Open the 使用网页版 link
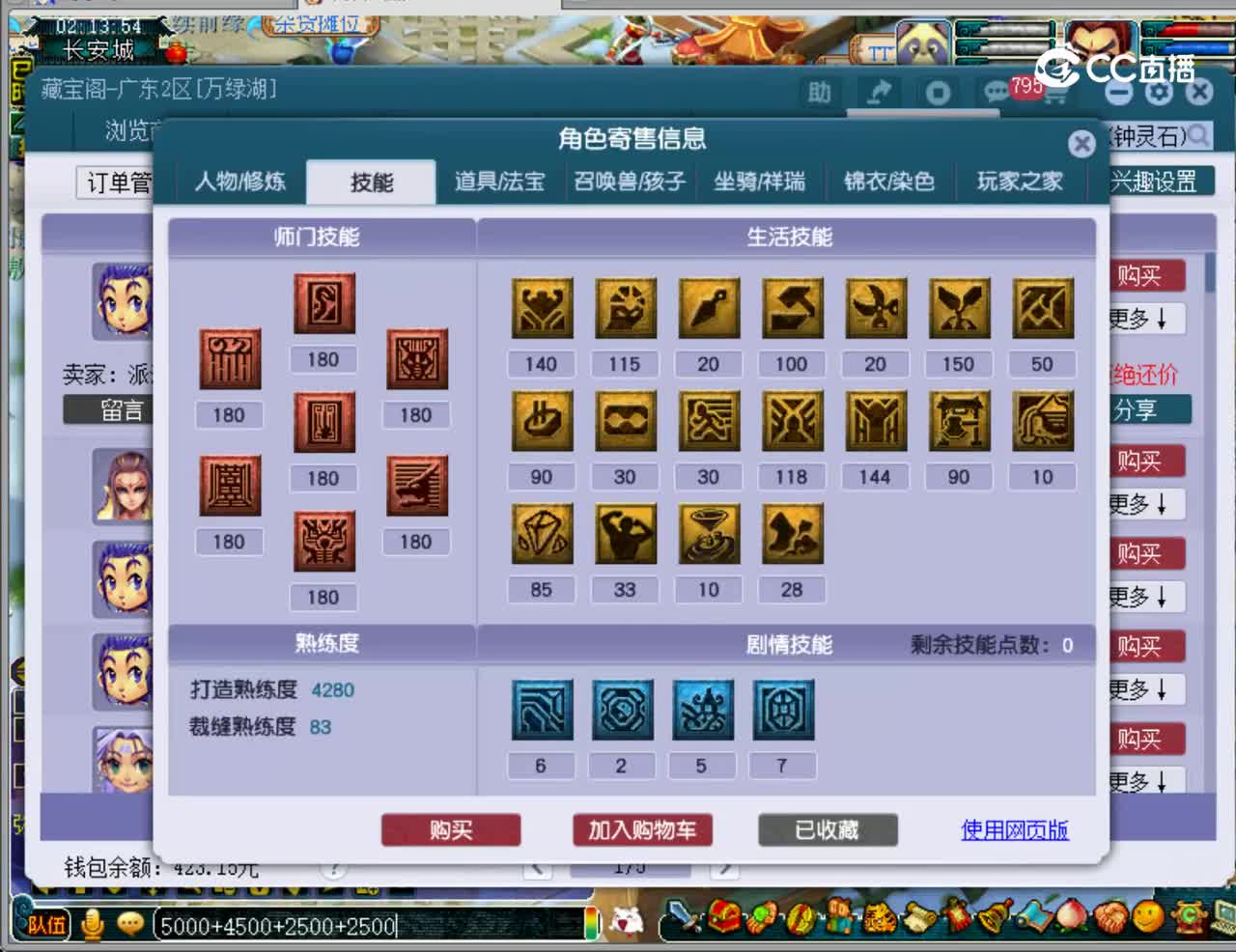The width and height of the screenshot is (1236, 952). pos(1015,830)
